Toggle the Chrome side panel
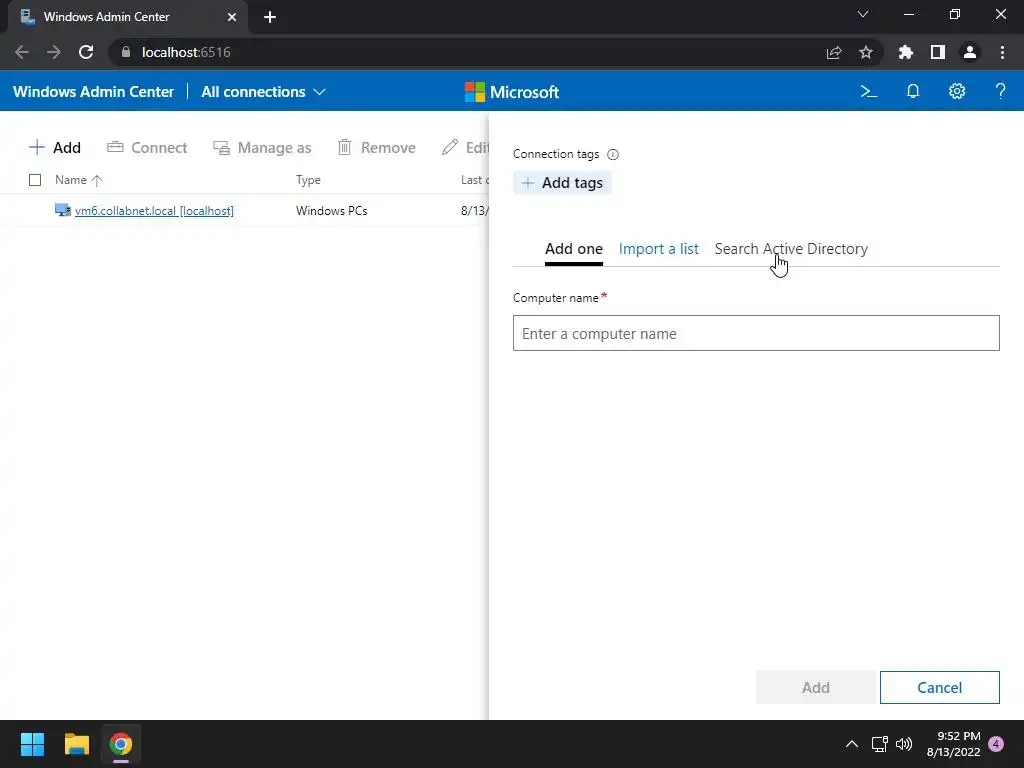The width and height of the screenshot is (1024, 768). click(938, 52)
